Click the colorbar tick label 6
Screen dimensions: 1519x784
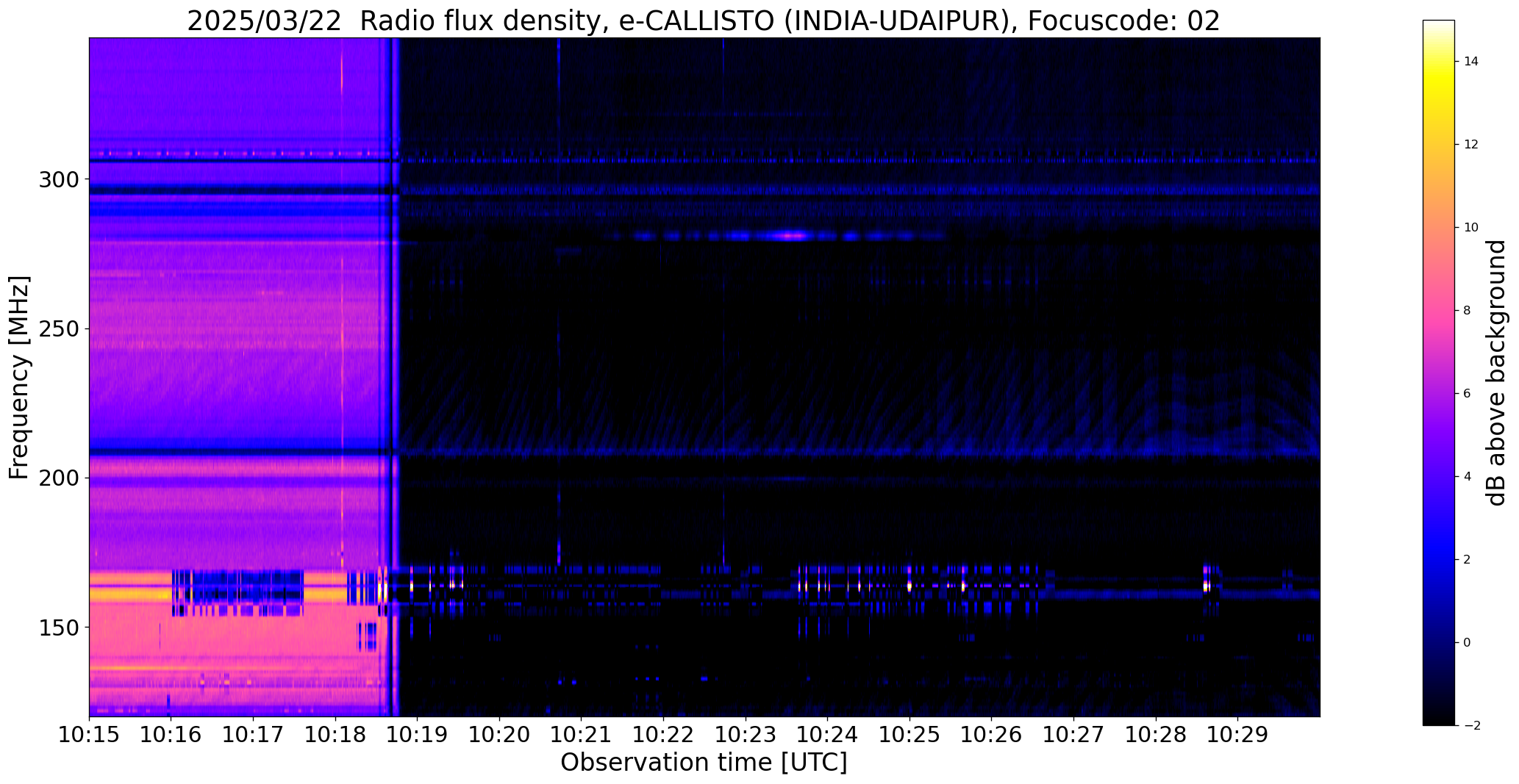(x=1467, y=394)
